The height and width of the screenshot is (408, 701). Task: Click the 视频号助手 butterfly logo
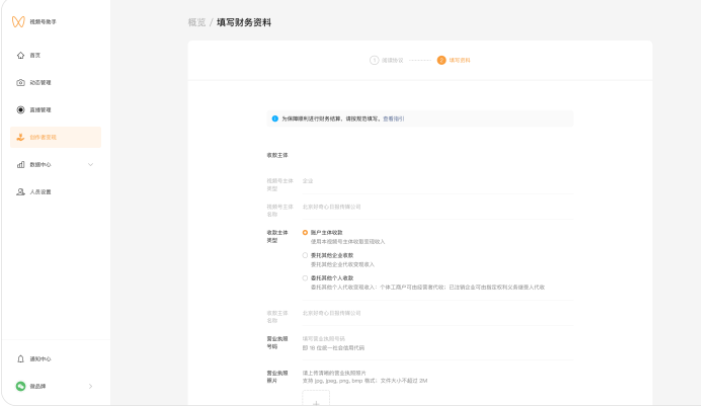pyautogui.click(x=18, y=21)
